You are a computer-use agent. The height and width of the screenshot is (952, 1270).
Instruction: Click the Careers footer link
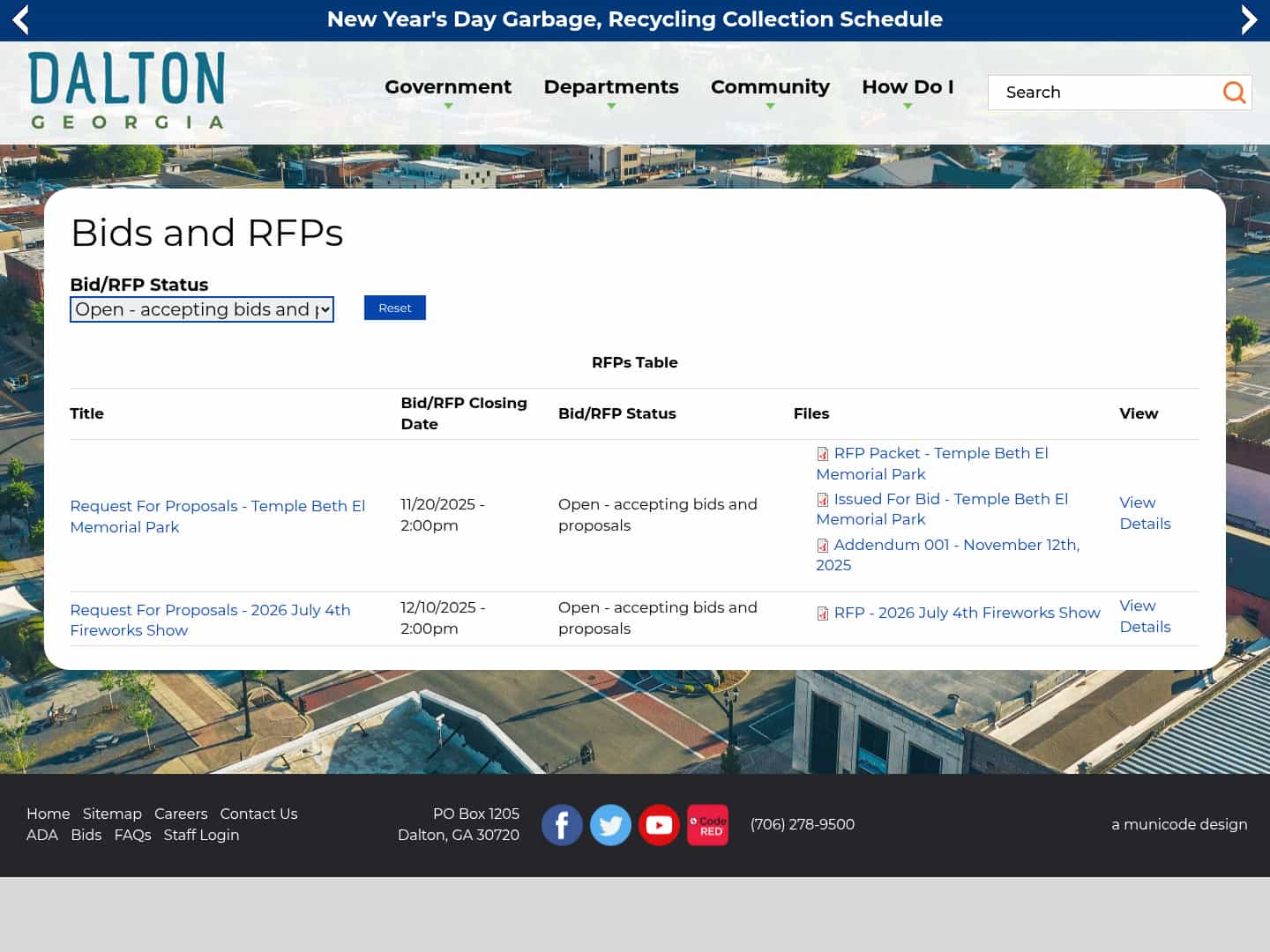pyautogui.click(x=181, y=814)
